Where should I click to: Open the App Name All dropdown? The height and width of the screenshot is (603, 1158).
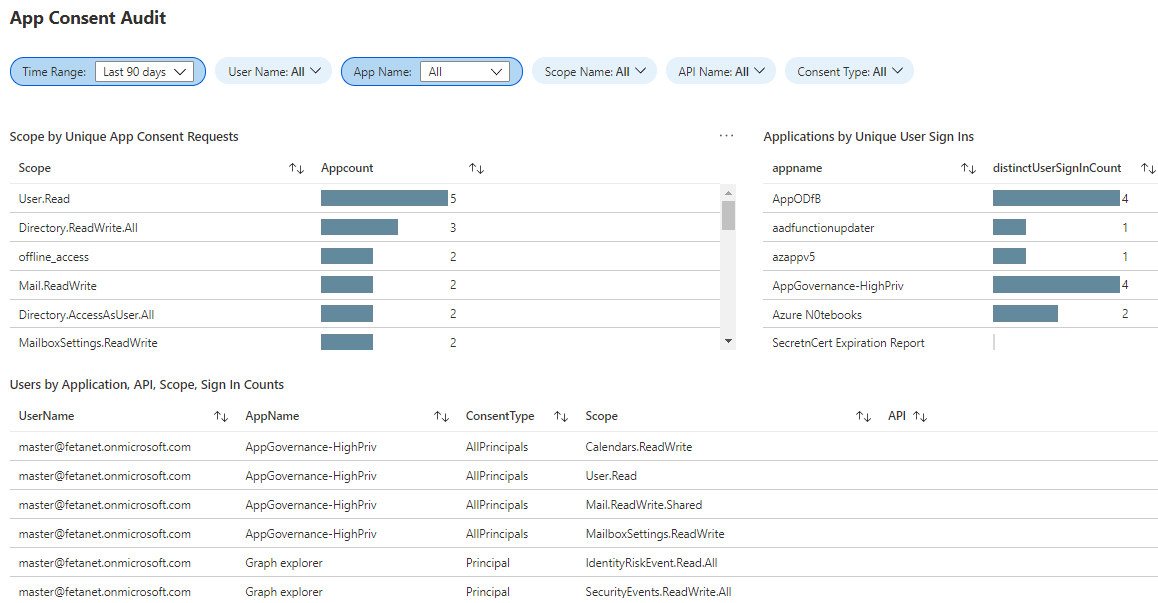tap(465, 72)
